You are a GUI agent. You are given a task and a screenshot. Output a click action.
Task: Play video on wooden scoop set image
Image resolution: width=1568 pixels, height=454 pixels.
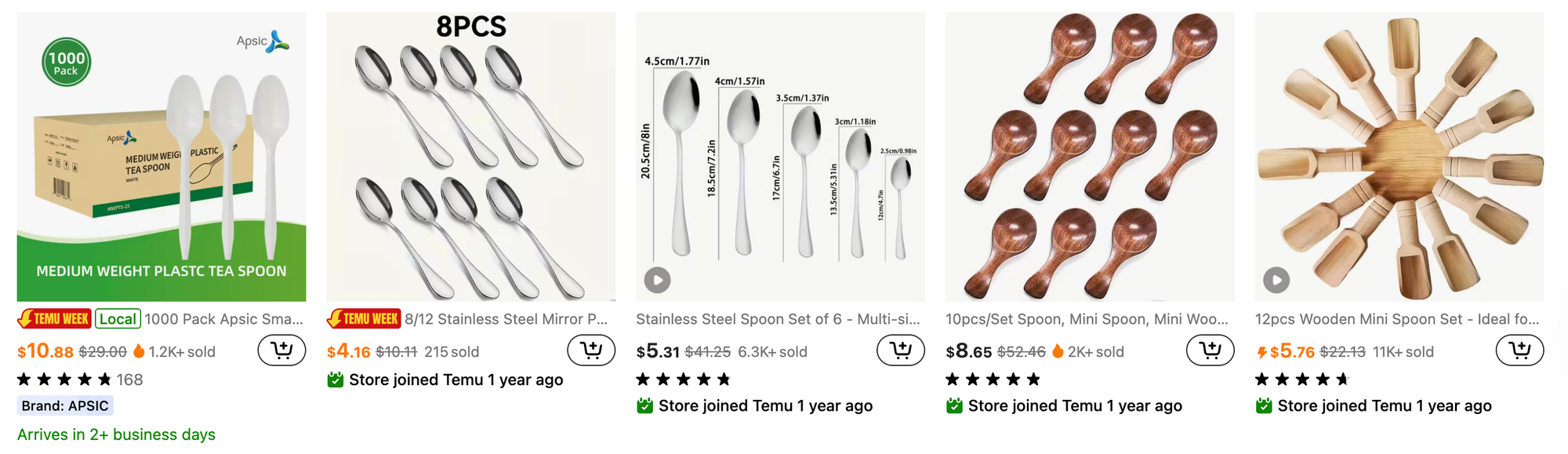(x=1276, y=280)
